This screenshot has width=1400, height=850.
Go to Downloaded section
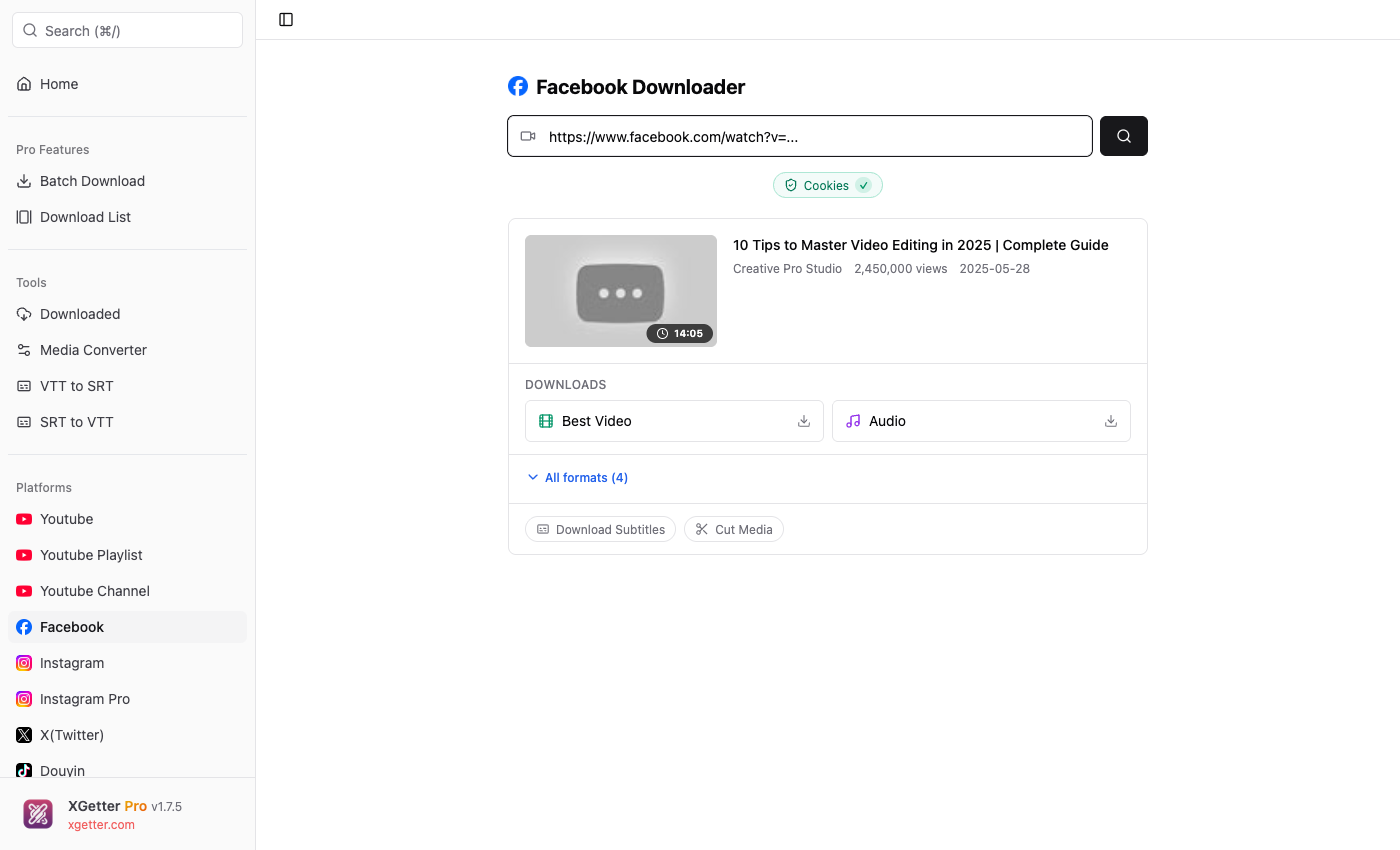pos(127,314)
